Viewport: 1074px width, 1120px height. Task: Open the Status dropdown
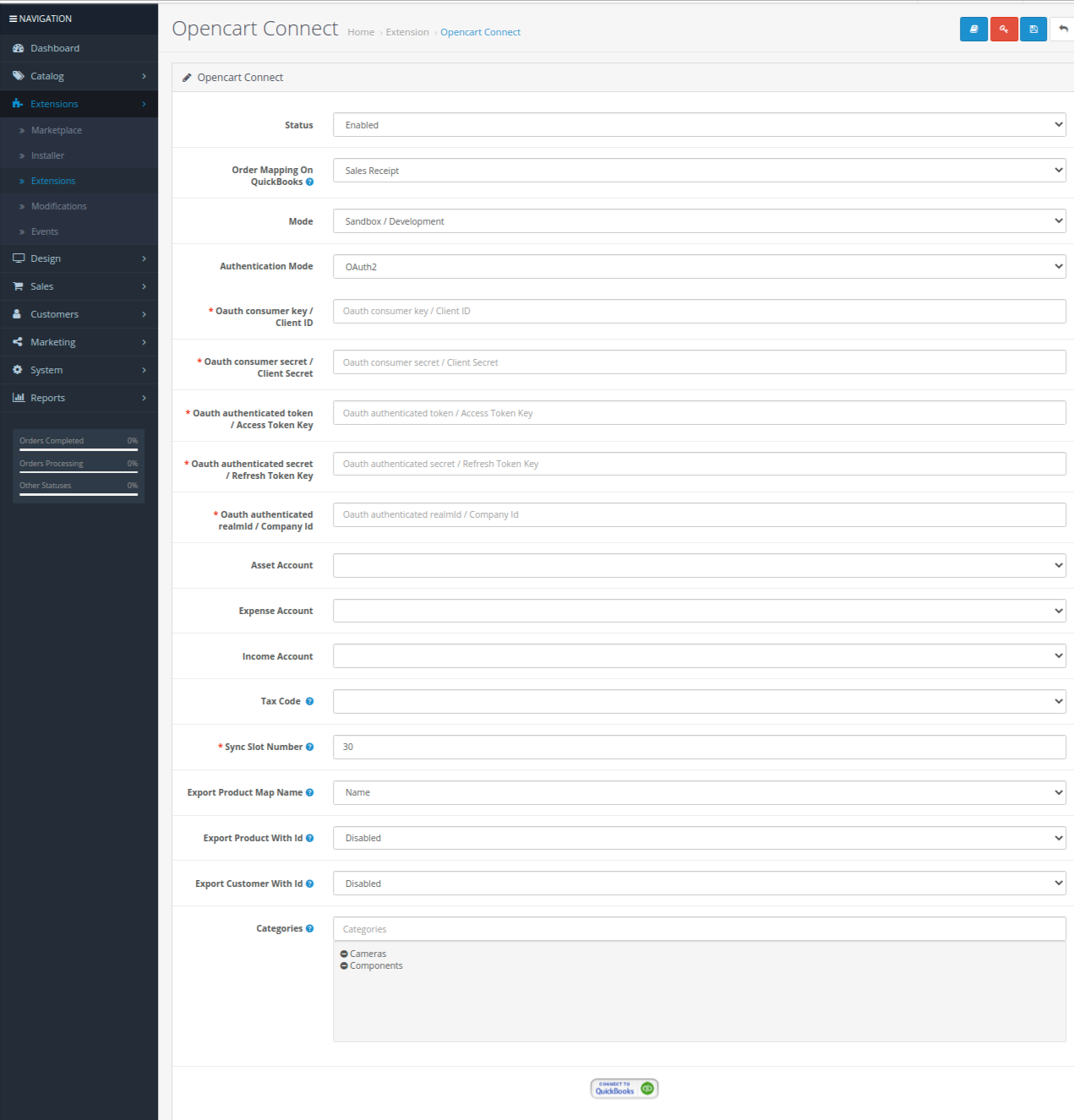coord(699,125)
